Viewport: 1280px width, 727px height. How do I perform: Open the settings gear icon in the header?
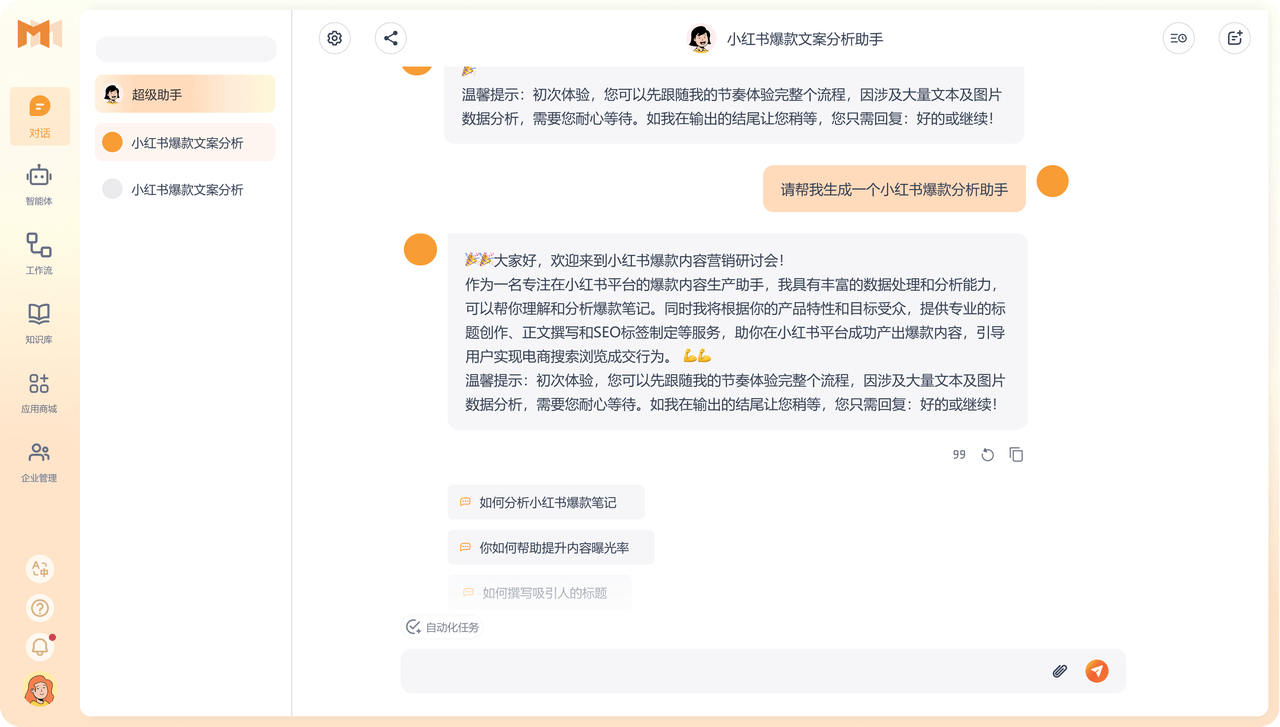point(335,38)
